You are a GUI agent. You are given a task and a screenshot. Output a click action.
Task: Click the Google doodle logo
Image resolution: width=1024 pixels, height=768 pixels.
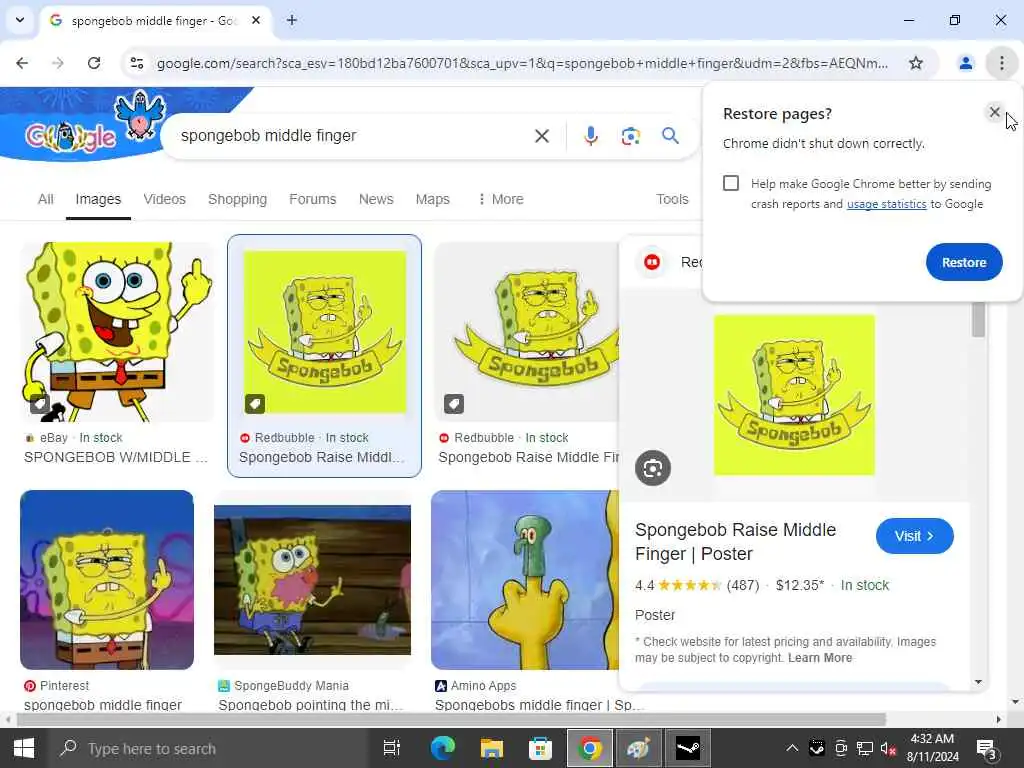(71, 136)
